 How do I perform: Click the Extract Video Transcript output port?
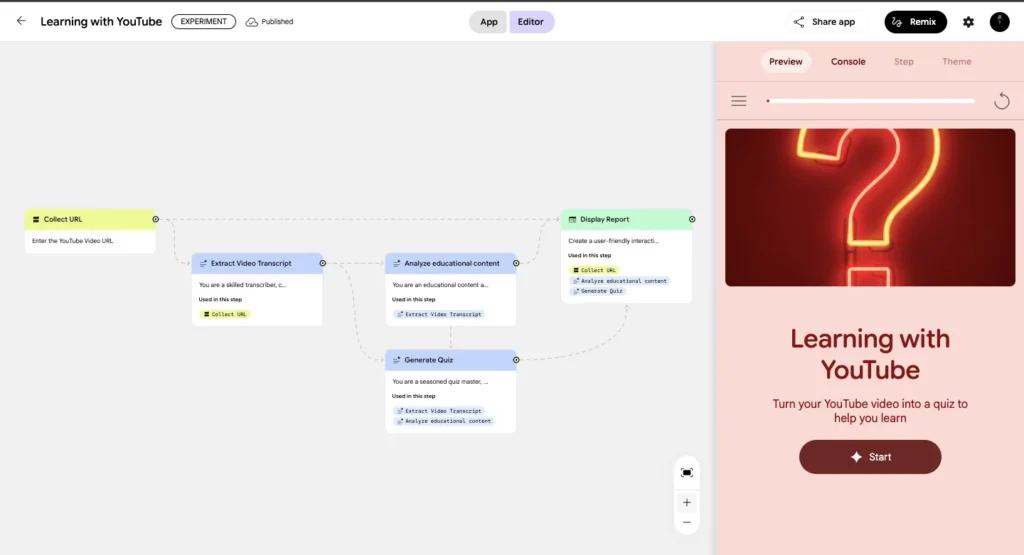pos(323,263)
